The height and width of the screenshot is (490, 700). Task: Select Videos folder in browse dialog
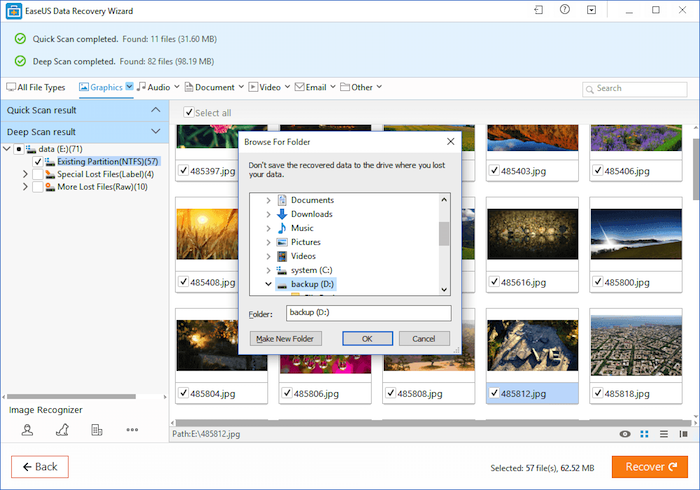303,256
